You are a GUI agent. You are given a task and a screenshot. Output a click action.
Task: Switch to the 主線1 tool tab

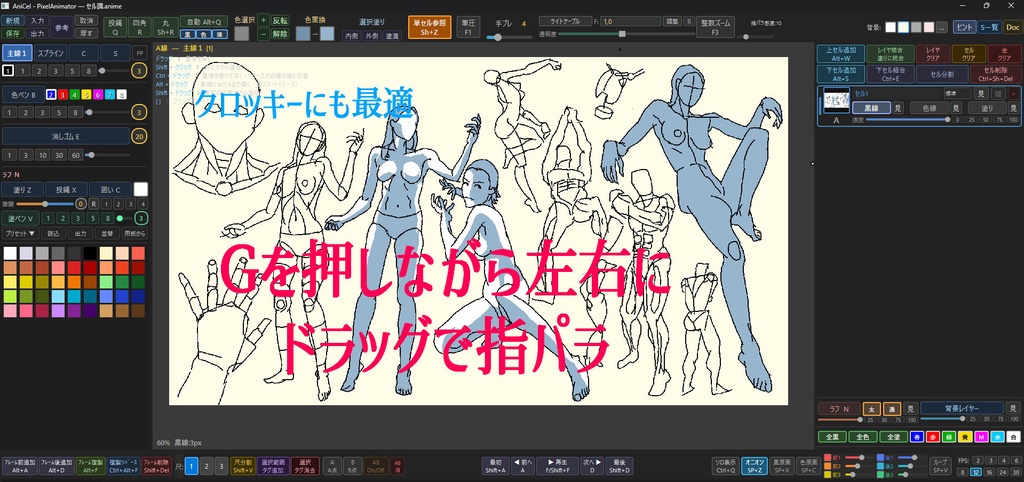tap(16, 53)
